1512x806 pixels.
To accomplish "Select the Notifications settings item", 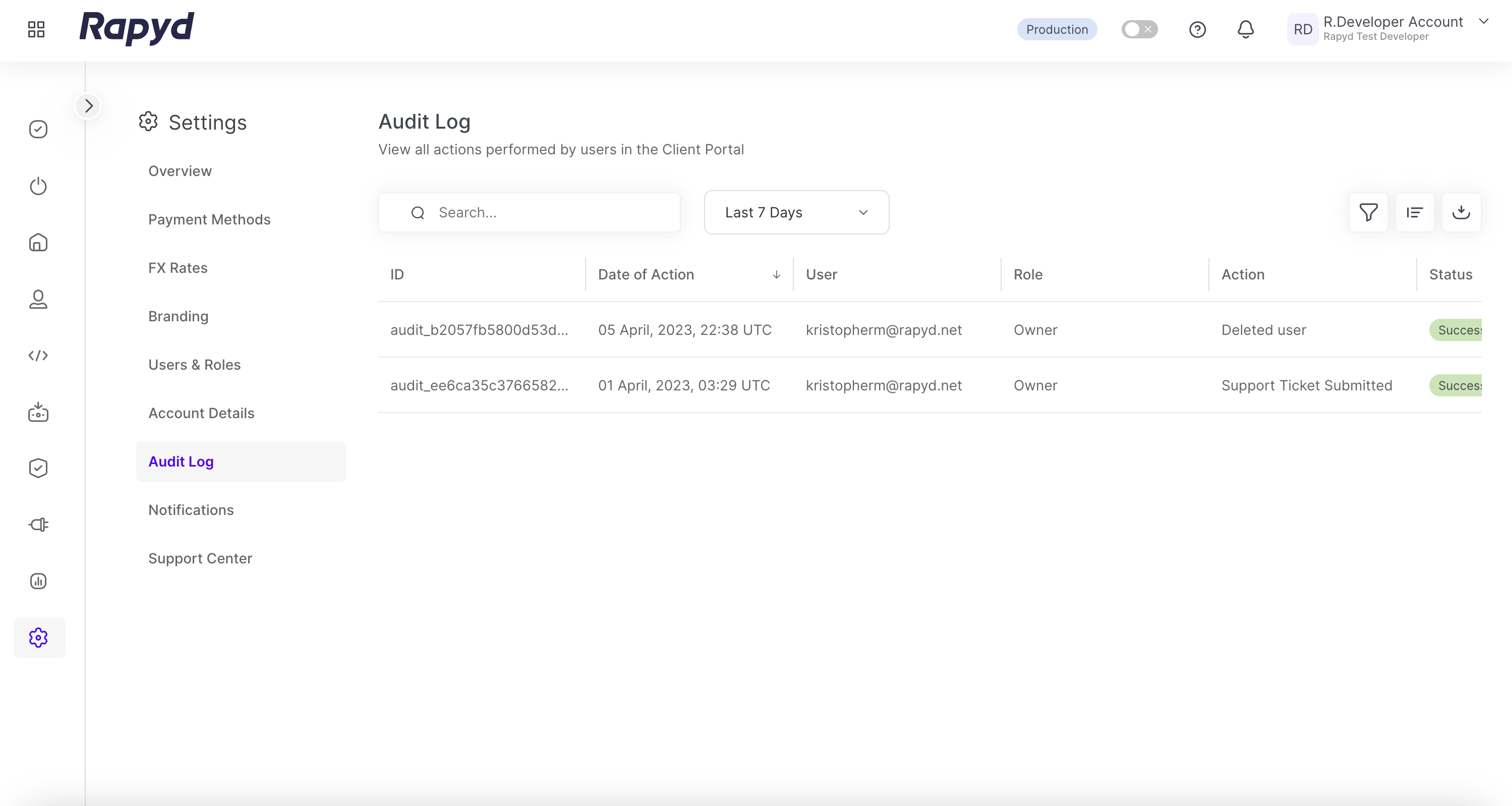I will 191,509.
